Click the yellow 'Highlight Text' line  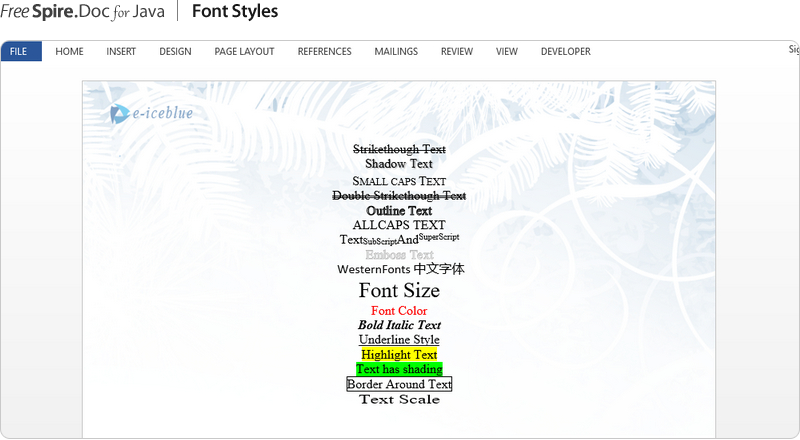pyautogui.click(x=399, y=355)
